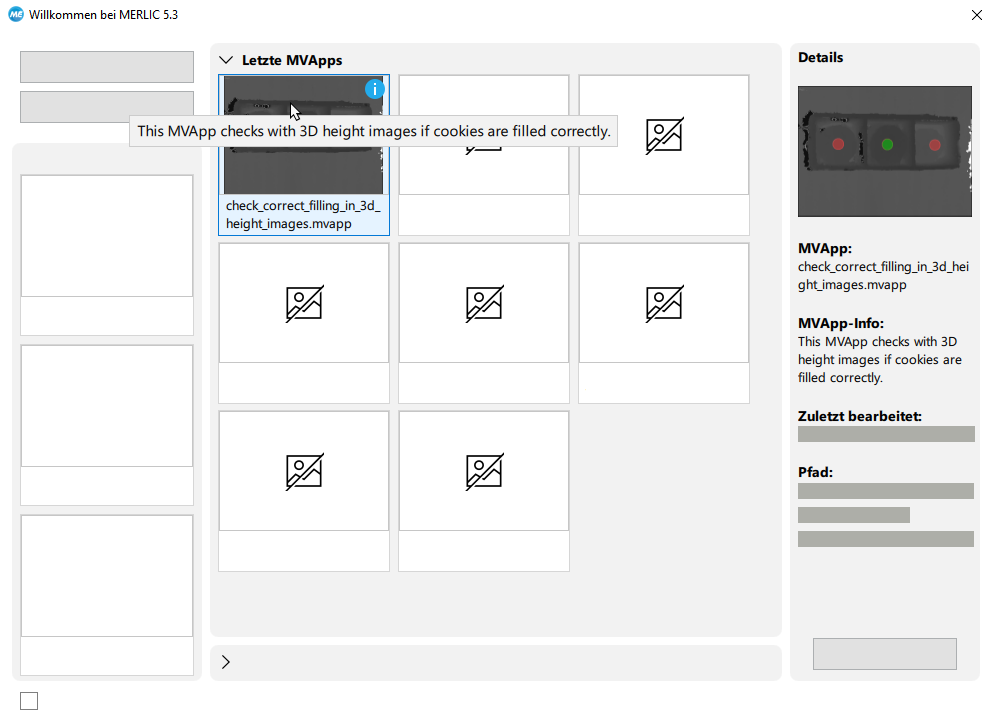Expand the collapsed section below the MVApps list

[x=226, y=662]
